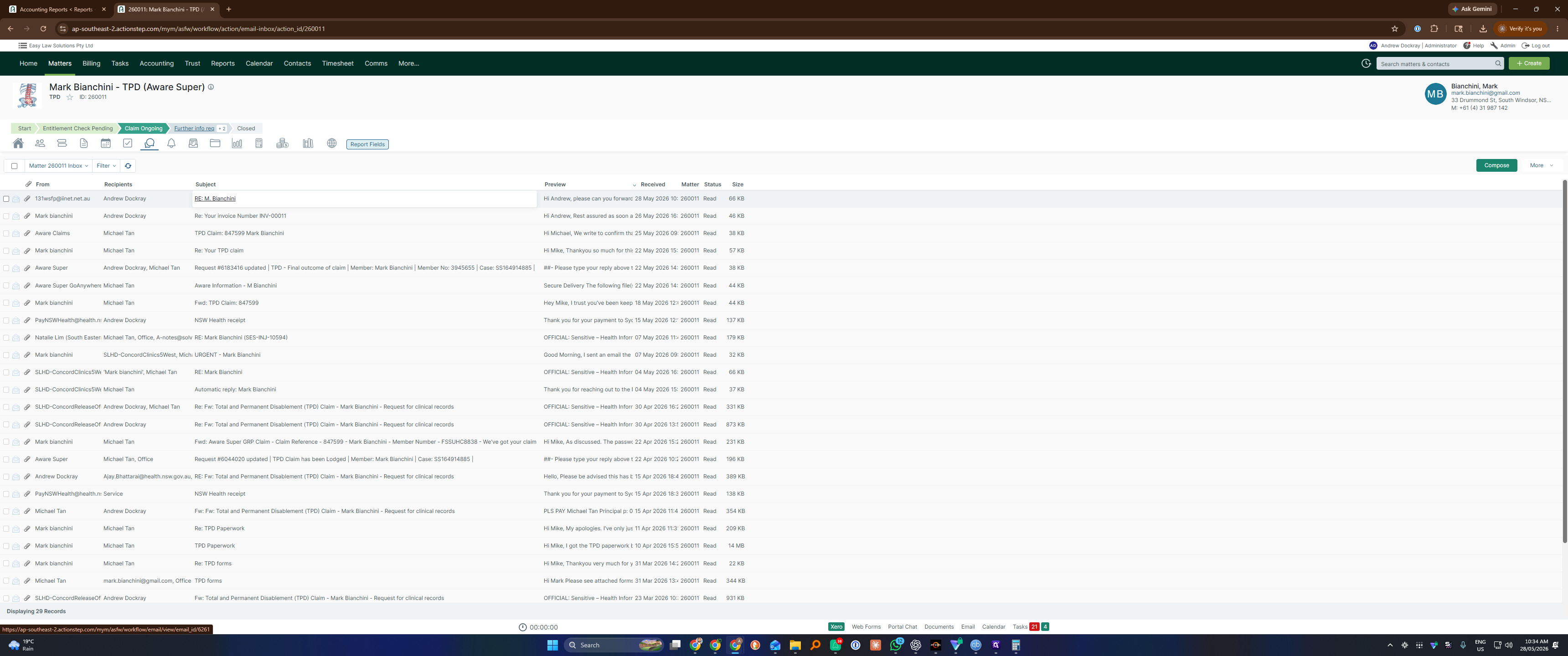This screenshot has height=656, width=1568.
Task: Open the globe icon in matter toolbar
Action: (332, 143)
